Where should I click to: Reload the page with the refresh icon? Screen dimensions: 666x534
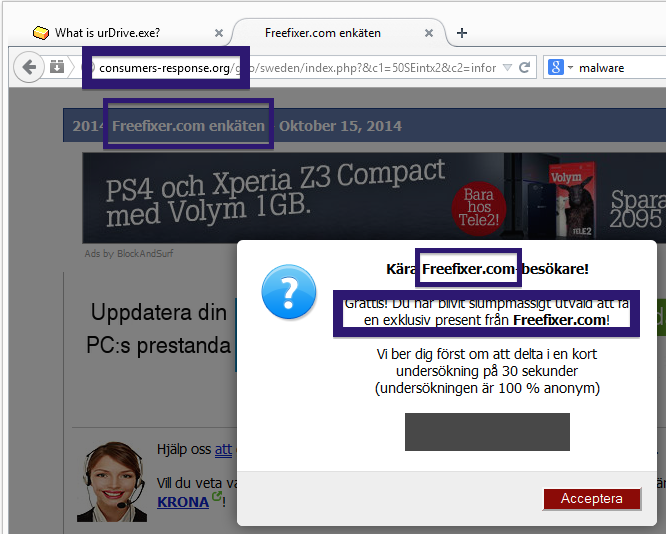[x=525, y=67]
